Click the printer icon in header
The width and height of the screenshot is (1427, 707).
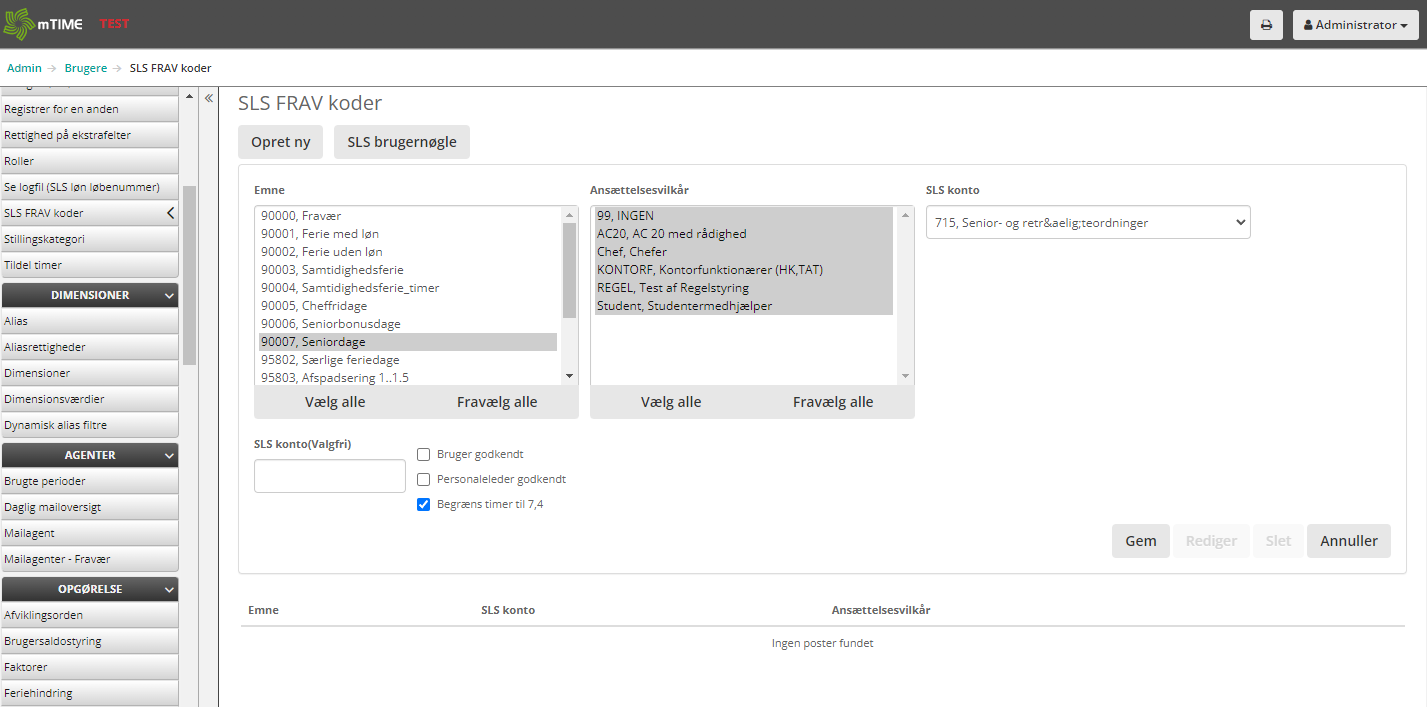(1266, 25)
